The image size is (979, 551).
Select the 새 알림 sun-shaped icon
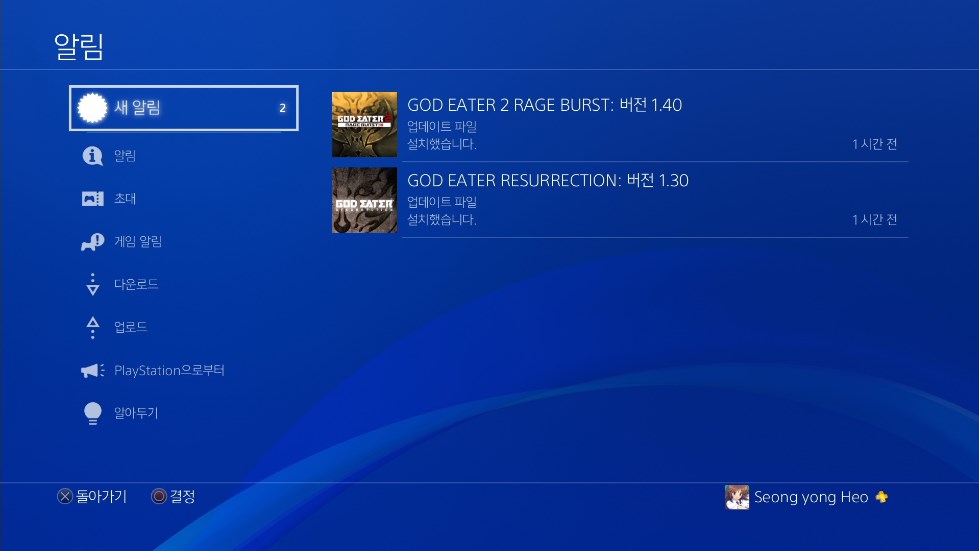tap(92, 108)
